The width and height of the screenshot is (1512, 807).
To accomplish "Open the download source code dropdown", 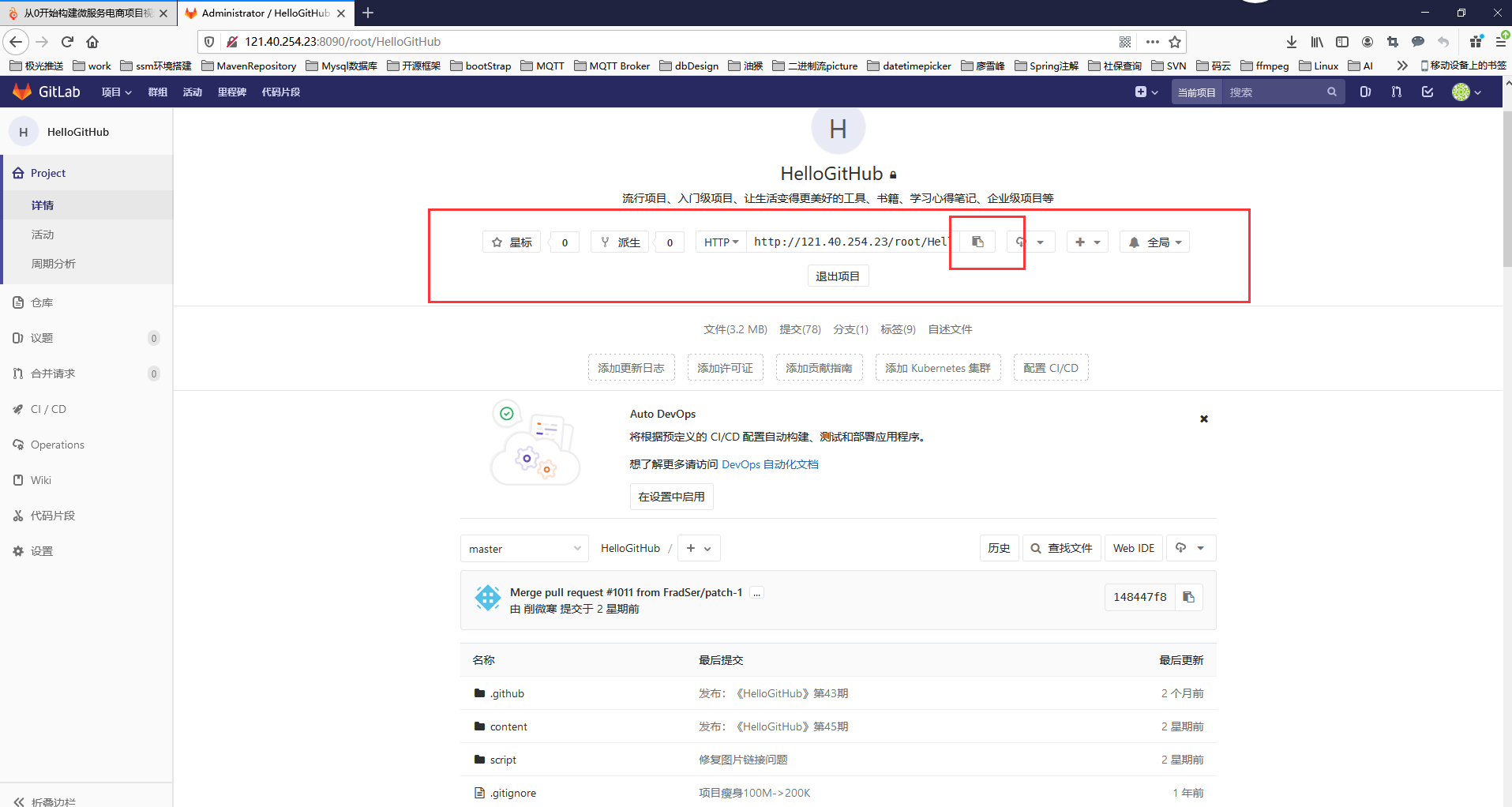I will 1030,242.
